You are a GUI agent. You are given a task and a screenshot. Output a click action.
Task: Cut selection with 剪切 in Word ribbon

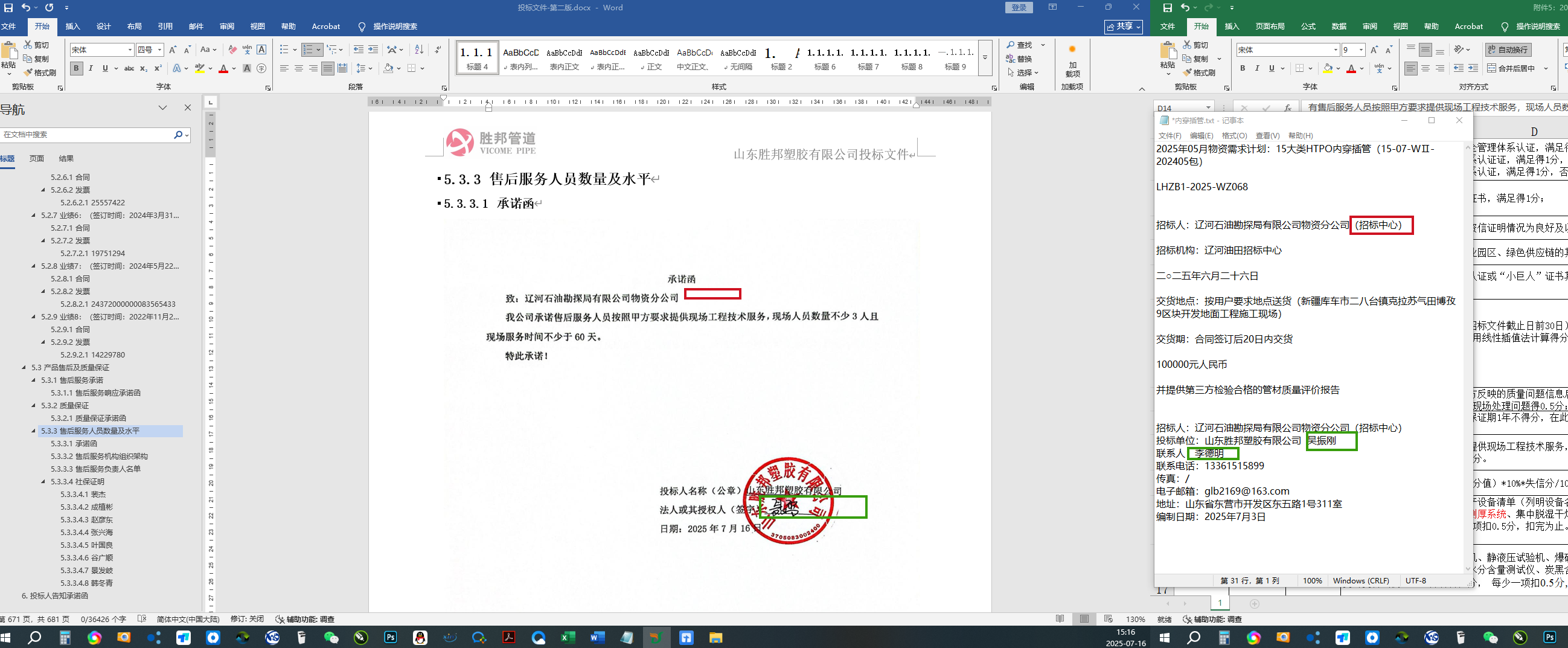(36, 45)
